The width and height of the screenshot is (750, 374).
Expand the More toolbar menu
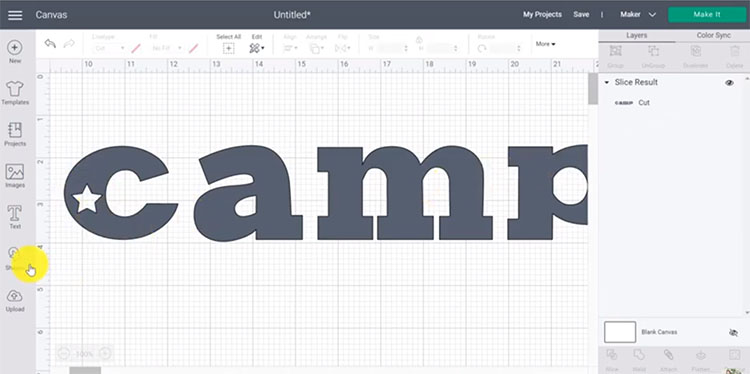tap(545, 44)
